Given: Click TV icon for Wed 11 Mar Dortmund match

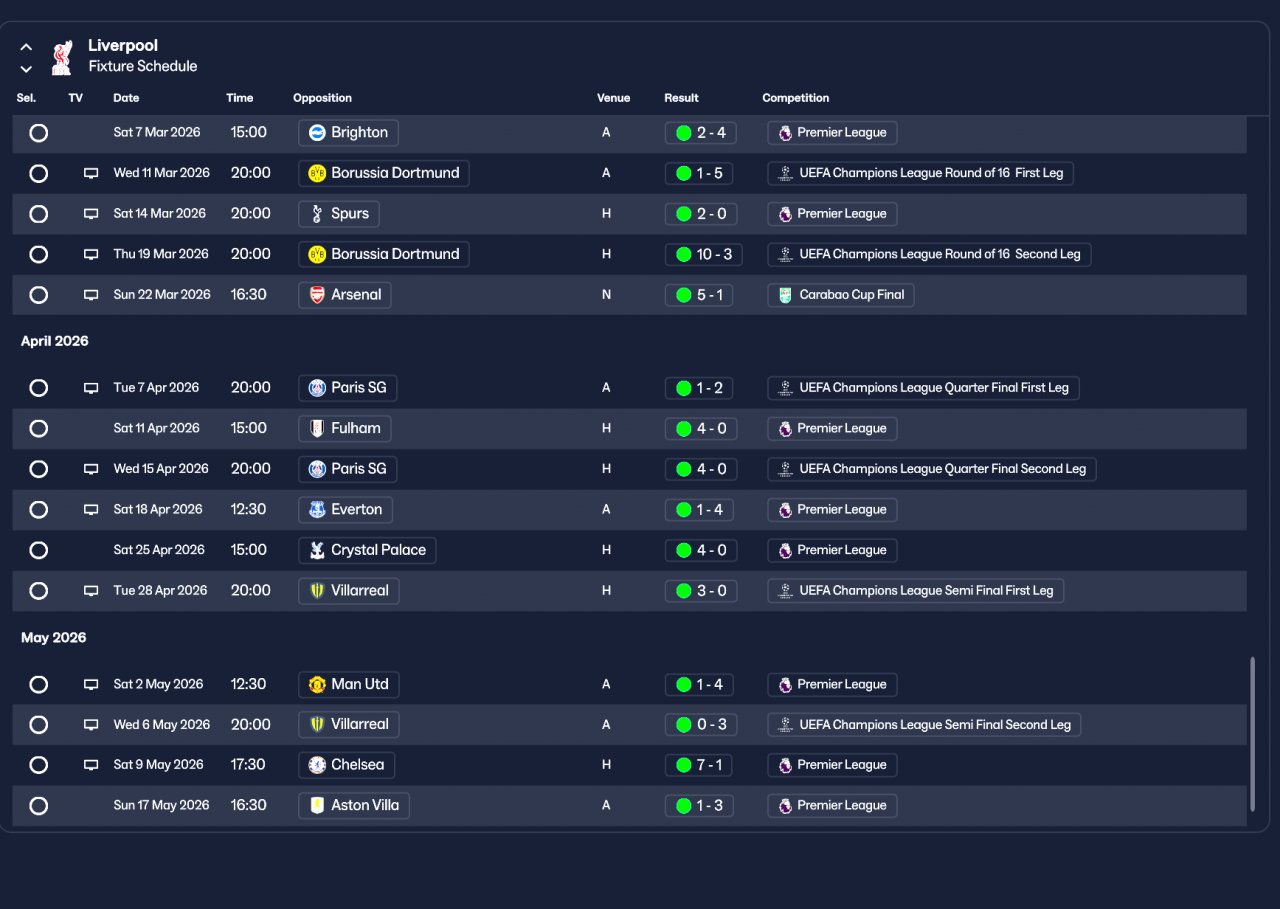Looking at the screenshot, I should (91, 173).
